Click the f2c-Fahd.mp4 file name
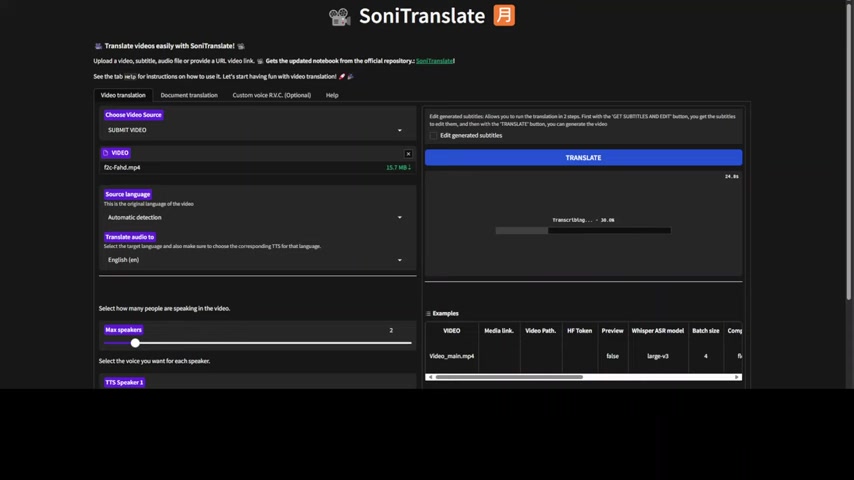Image resolution: width=854 pixels, height=480 pixels. tap(122, 167)
